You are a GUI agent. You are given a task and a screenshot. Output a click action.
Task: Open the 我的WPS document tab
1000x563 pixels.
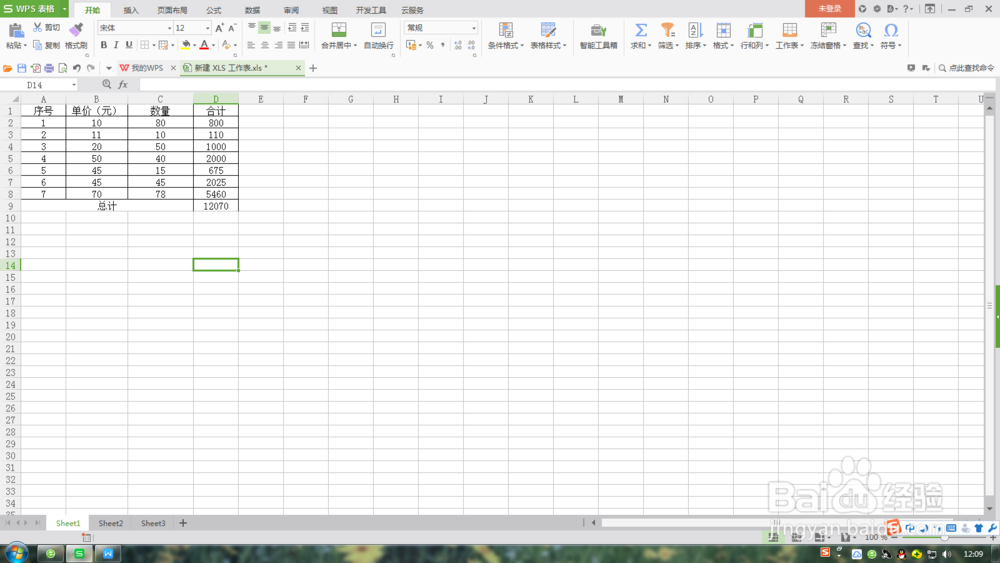pyautogui.click(x=147, y=68)
